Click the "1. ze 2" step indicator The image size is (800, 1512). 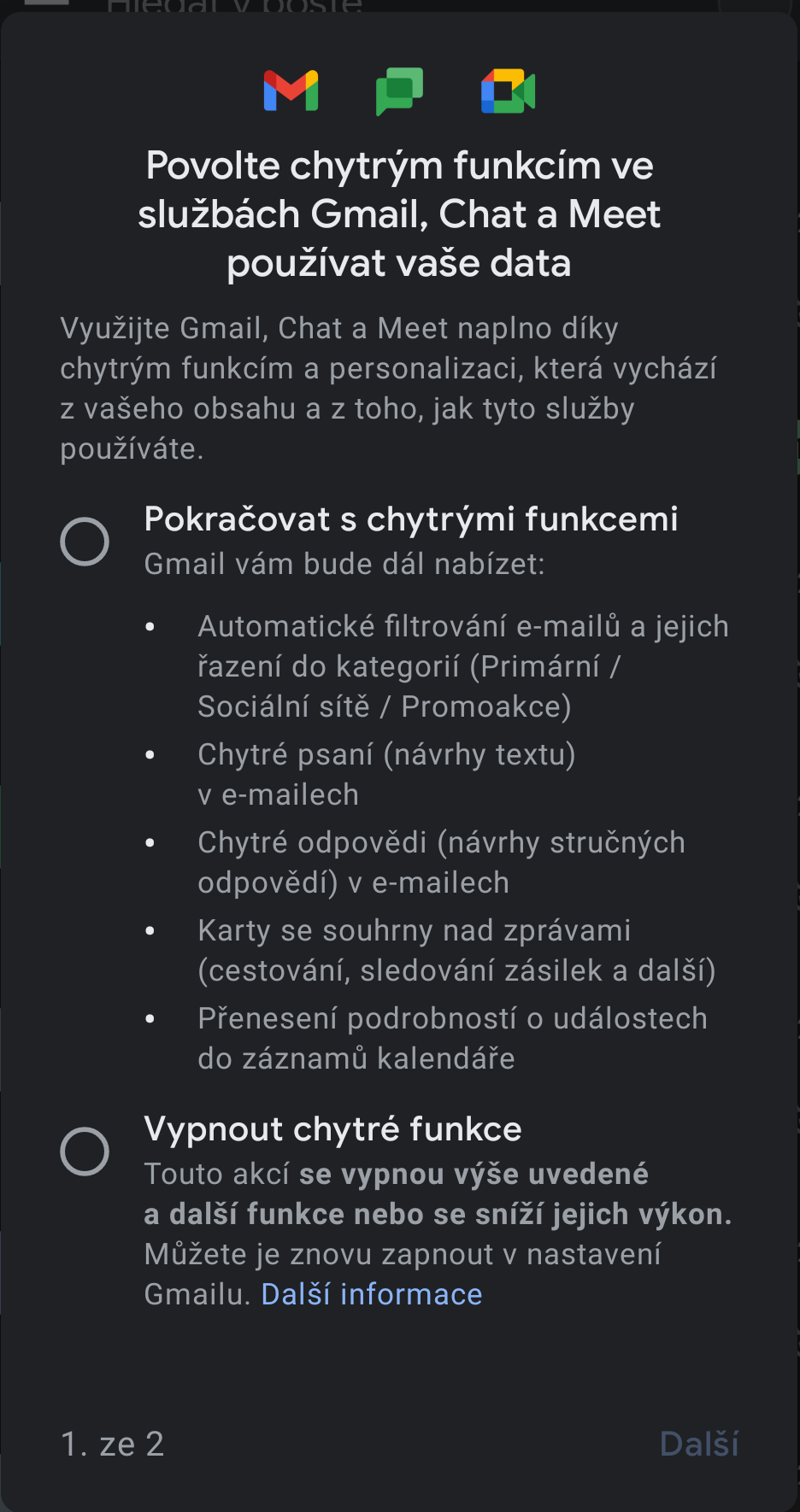click(x=113, y=1444)
